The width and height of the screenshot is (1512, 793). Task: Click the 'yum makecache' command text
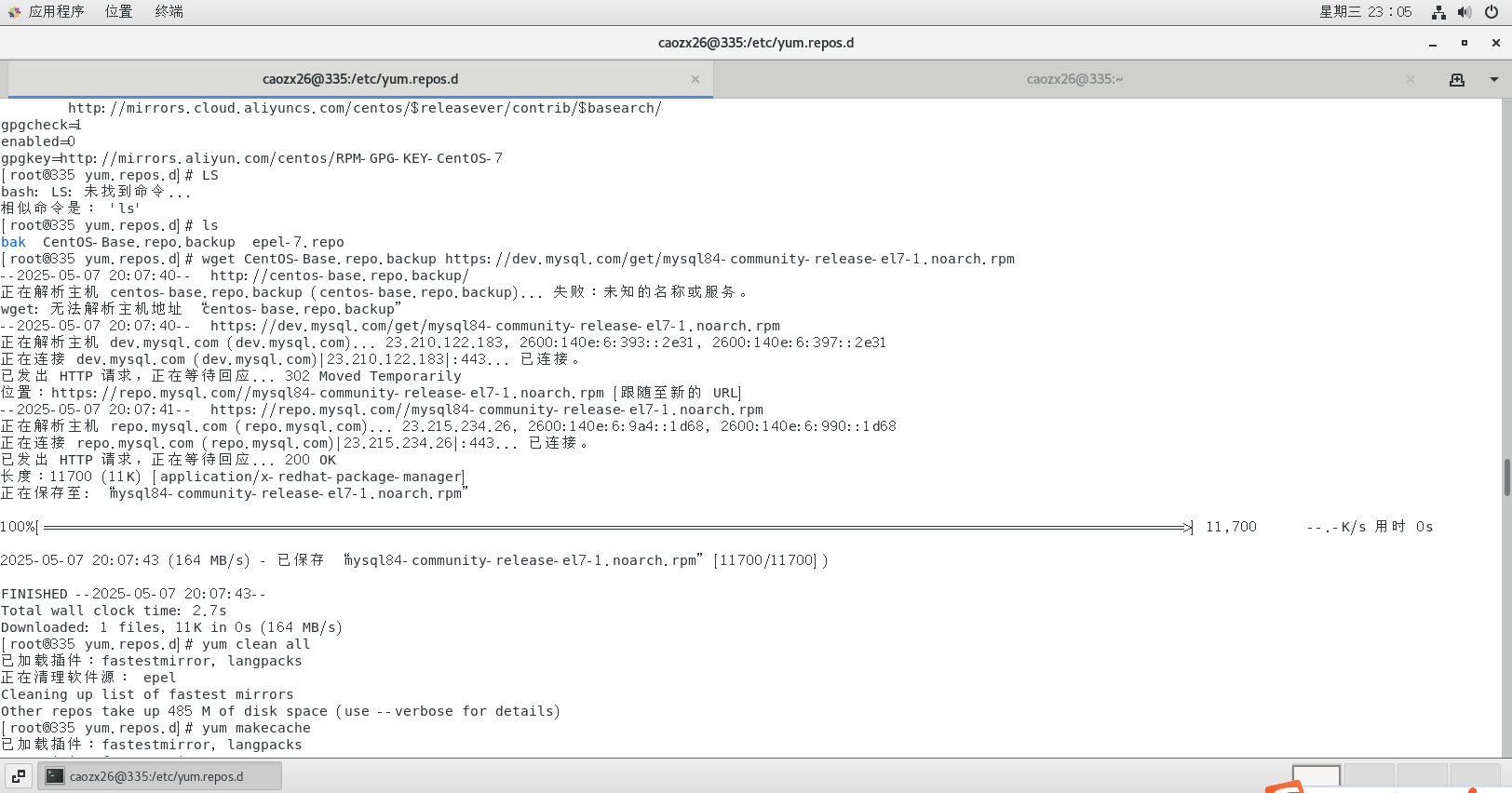(x=256, y=728)
